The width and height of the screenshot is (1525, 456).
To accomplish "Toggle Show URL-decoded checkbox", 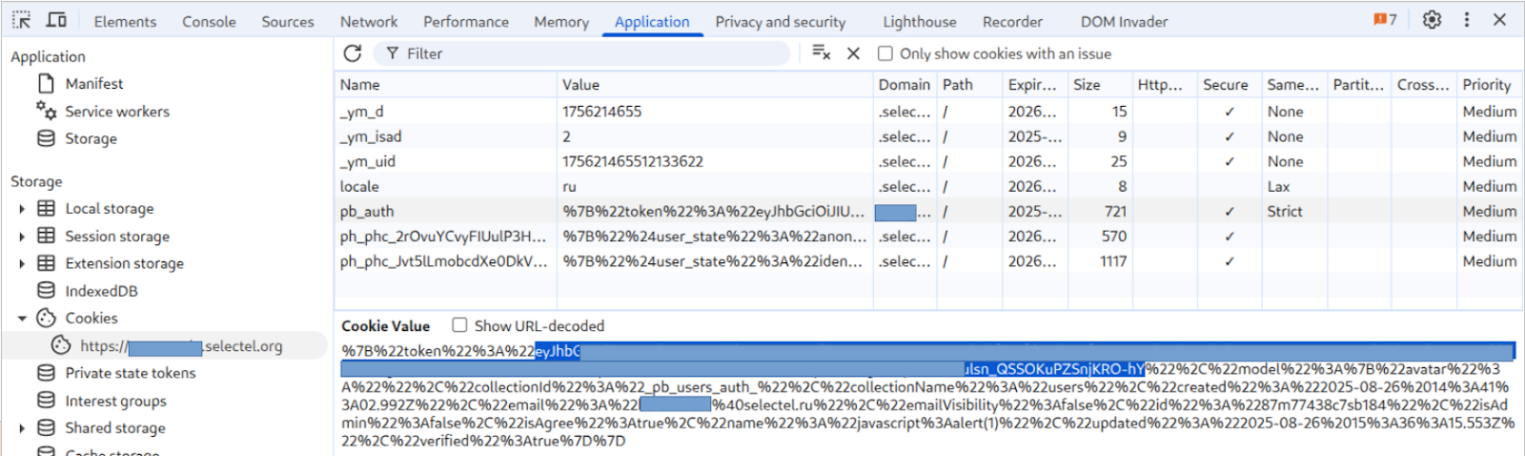I will (460, 326).
